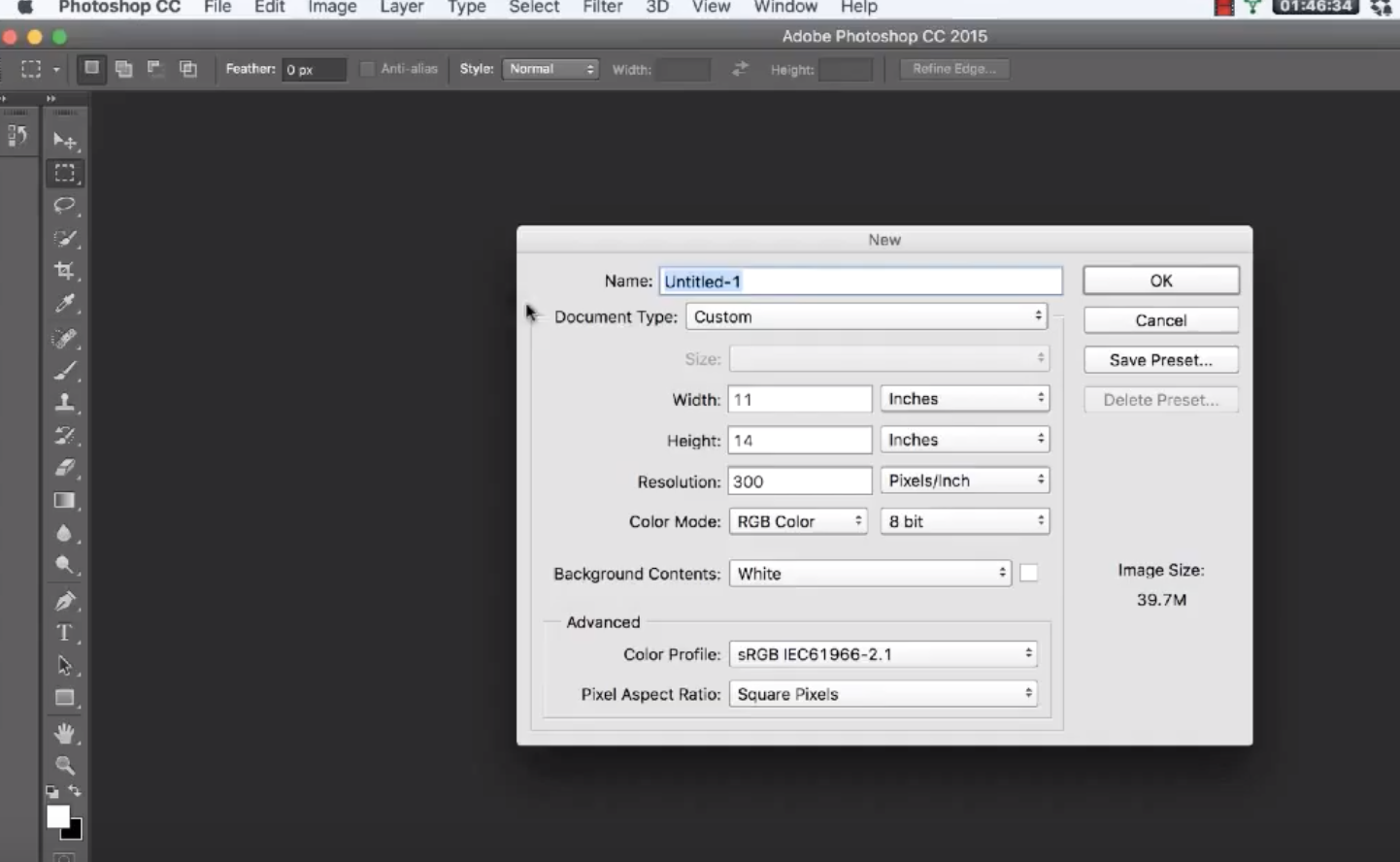
Task: Choose Subtract from Selection mode
Action: click(155, 69)
